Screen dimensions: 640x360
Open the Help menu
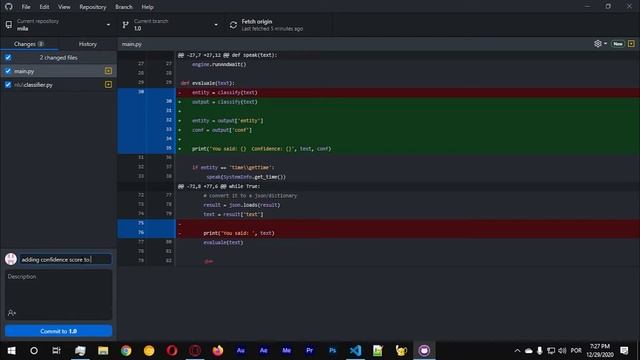[x=147, y=7]
